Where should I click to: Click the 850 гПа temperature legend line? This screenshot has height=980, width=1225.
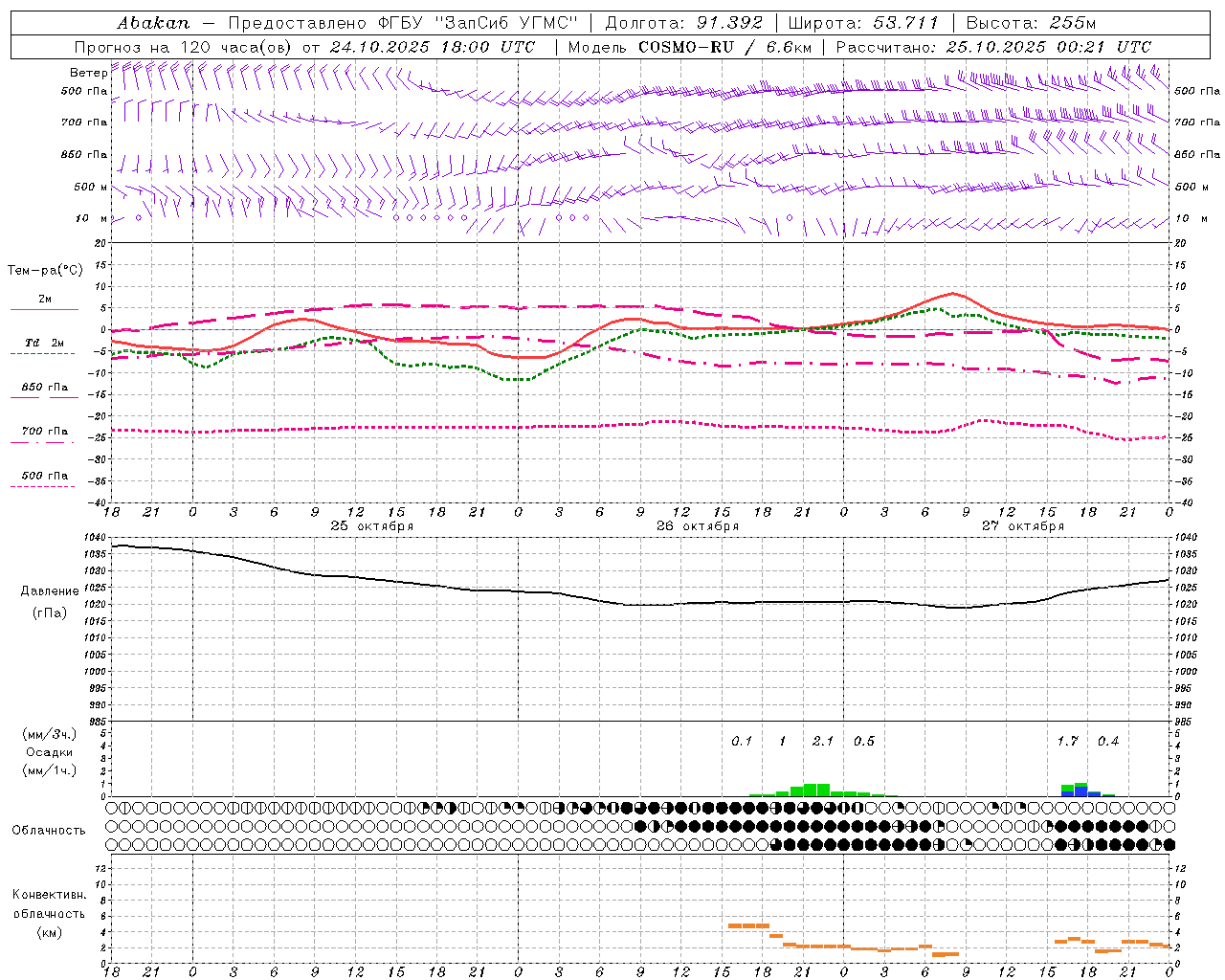(44, 396)
